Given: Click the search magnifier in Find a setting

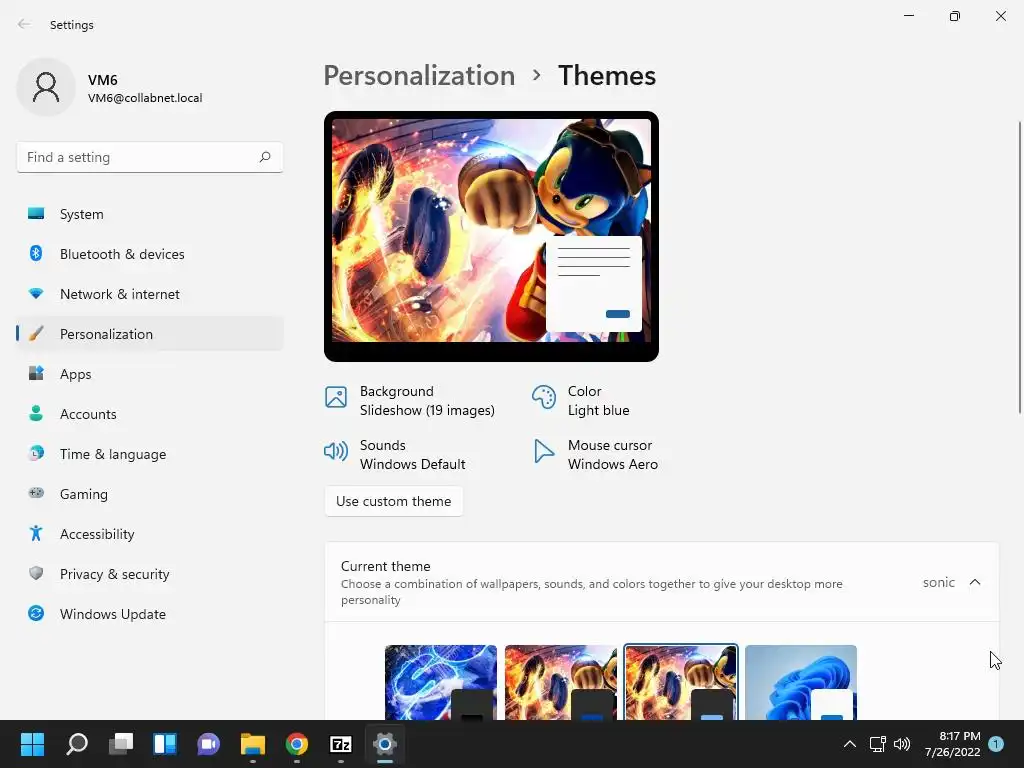Looking at the screenshot, I should [264, 157].
